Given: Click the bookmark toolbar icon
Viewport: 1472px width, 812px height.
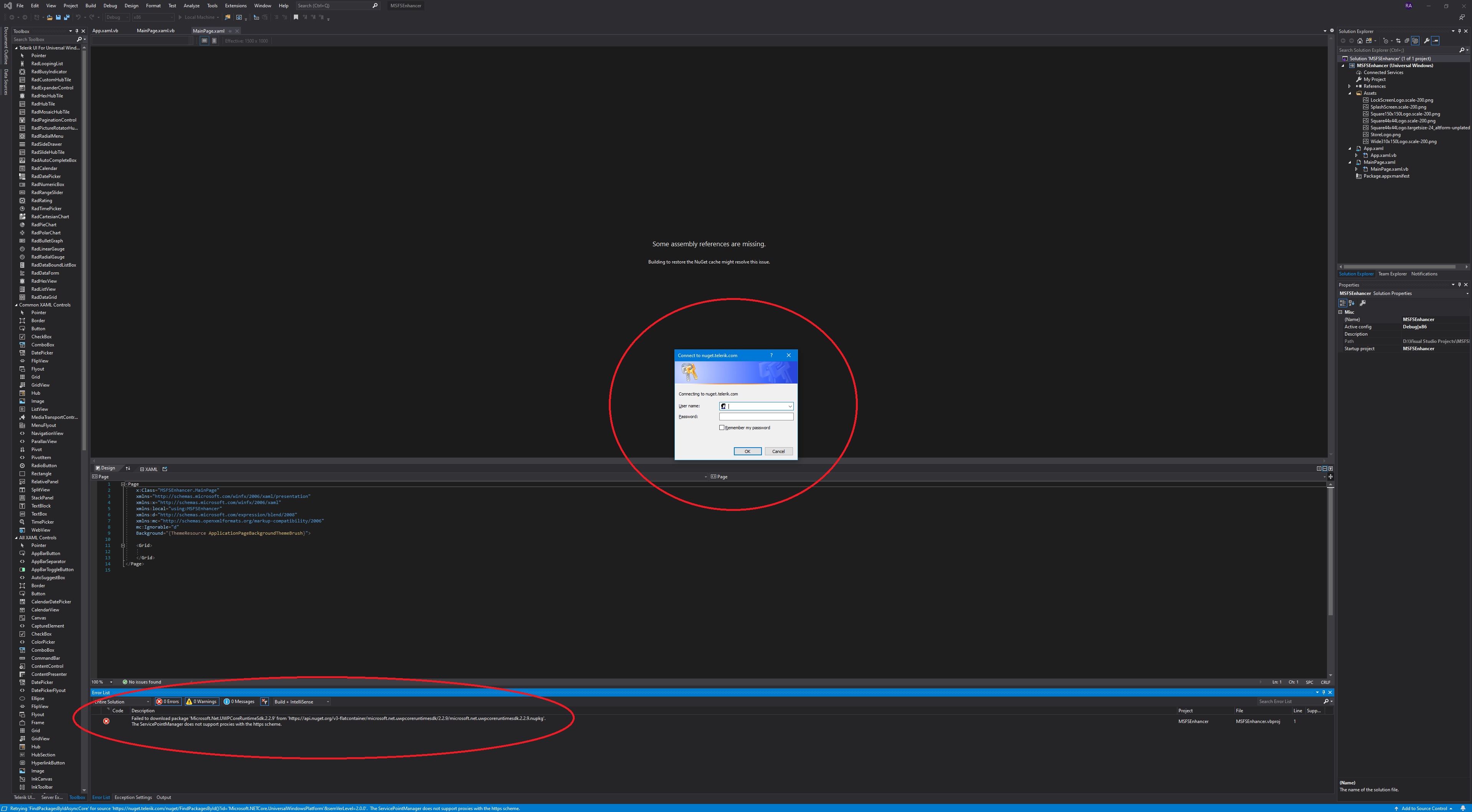Looking at the screenshot, I should 296,17.
